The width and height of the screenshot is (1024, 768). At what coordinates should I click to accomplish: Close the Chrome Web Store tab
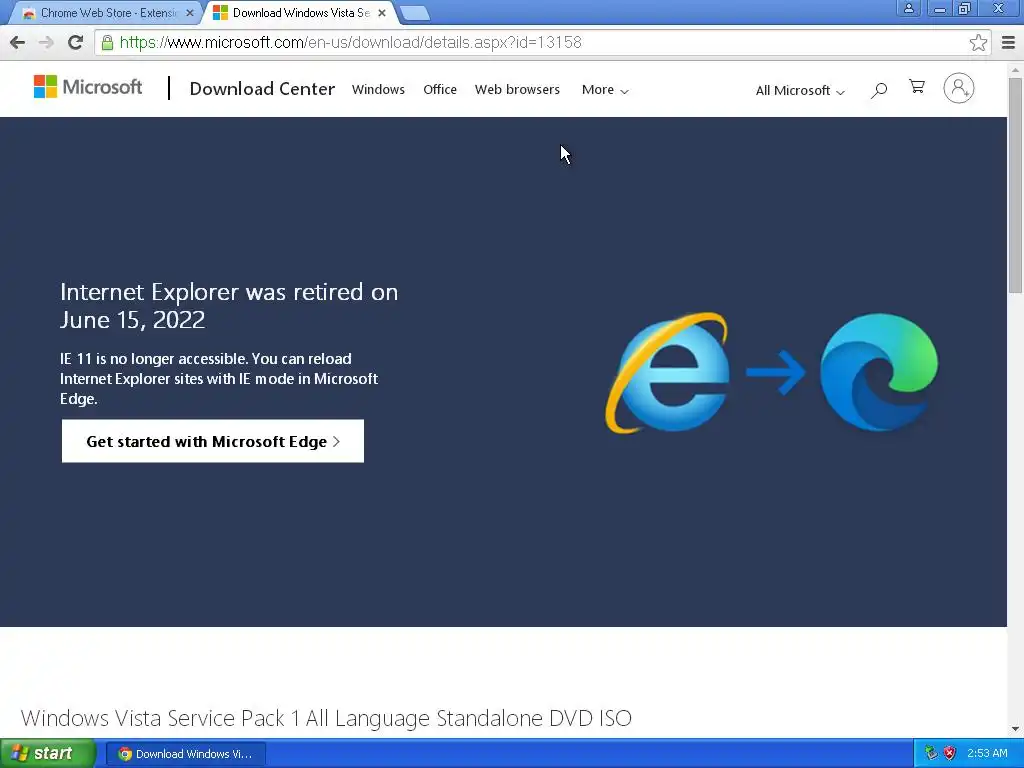(x=189, y=12)
